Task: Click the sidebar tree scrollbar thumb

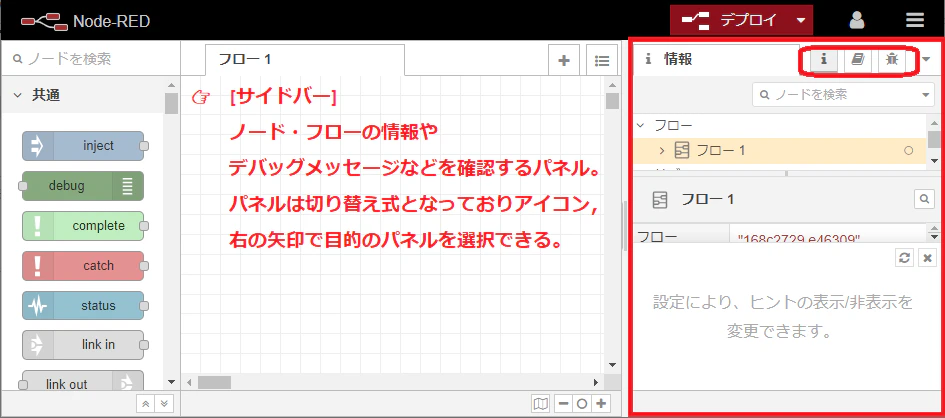Action: click(934, 138)
